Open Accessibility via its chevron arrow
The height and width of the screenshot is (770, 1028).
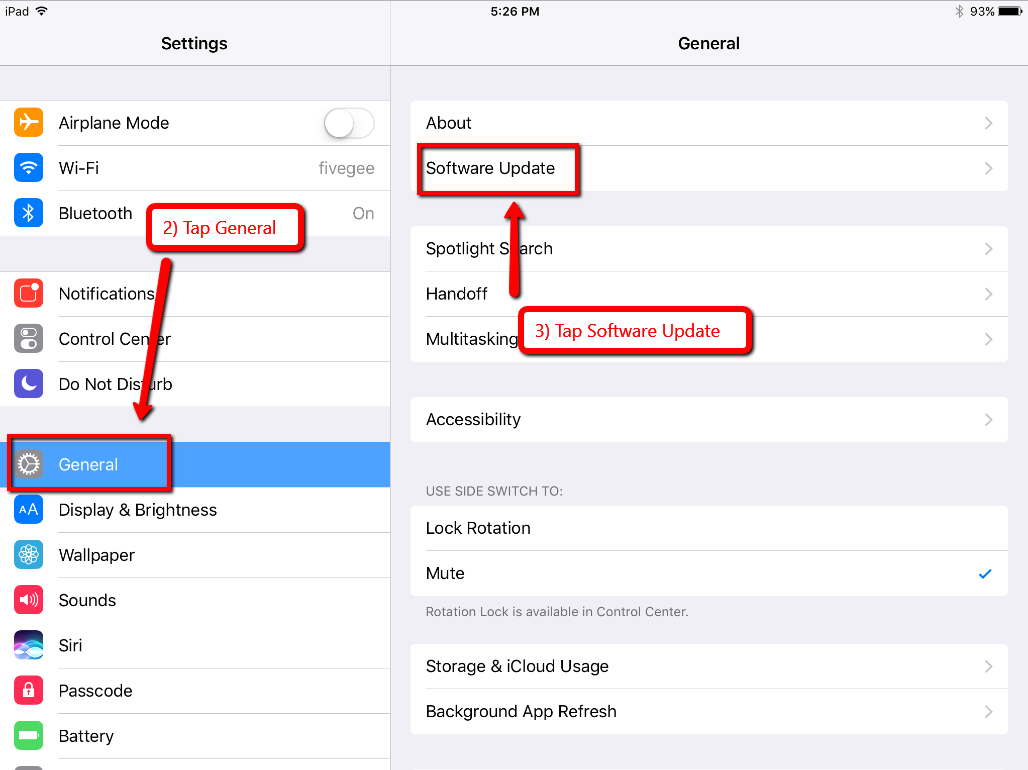(988, 420)
